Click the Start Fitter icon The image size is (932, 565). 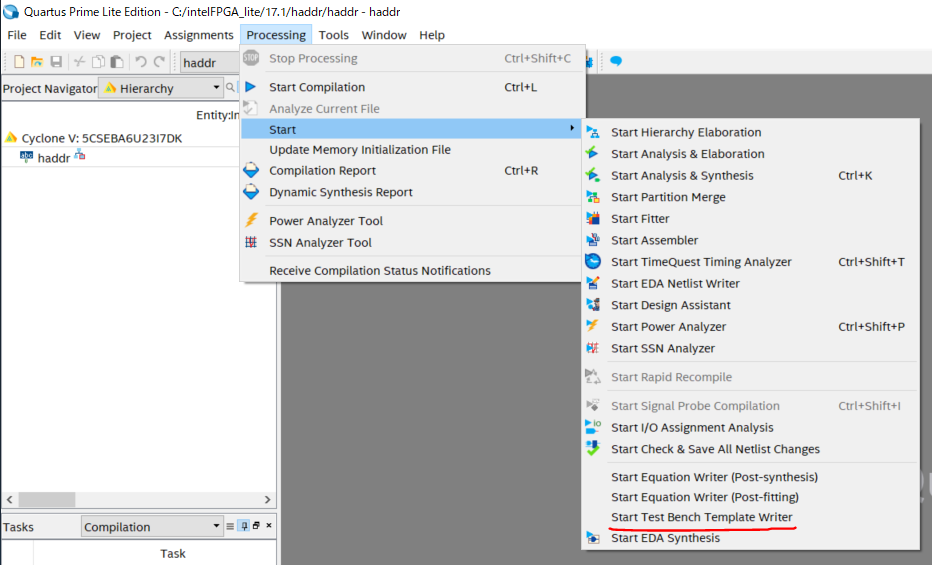pos(593,218)
